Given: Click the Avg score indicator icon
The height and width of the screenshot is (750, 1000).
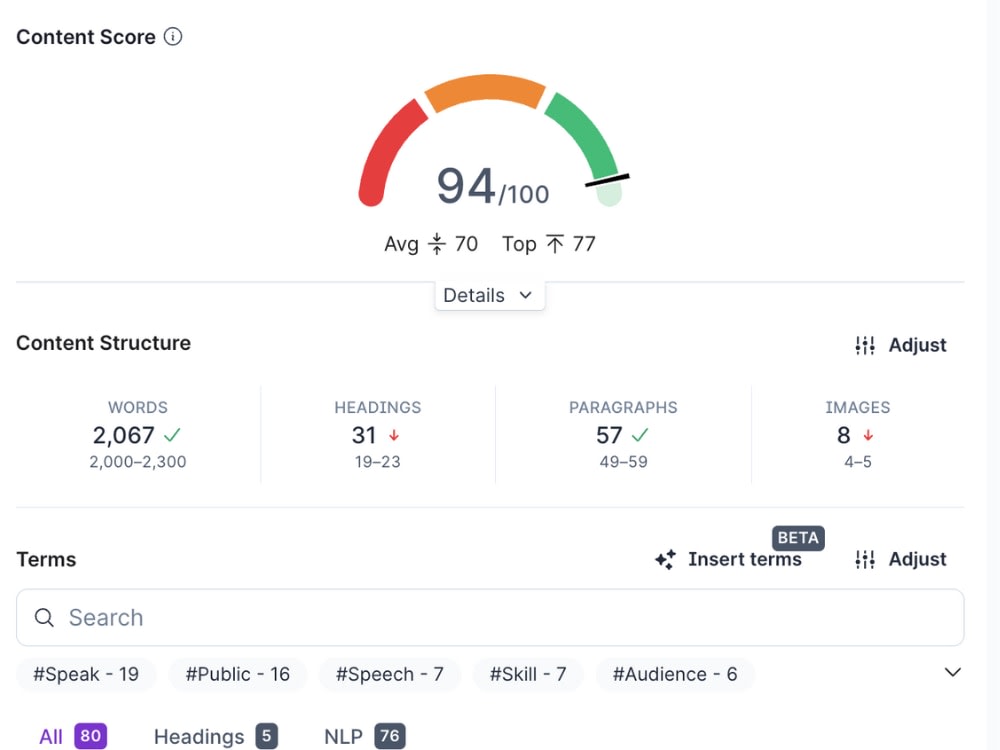Looking at the screenshot, I should click(437, 244).
